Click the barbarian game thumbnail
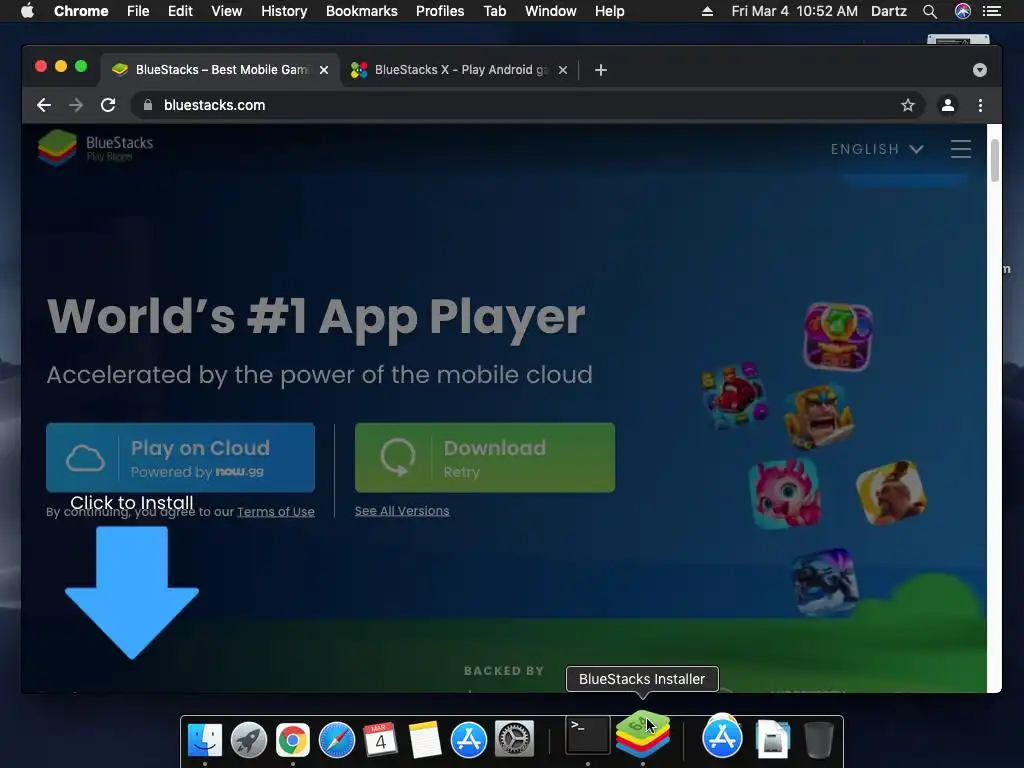This screenshot has width=1024, height=768. [891, 492]
